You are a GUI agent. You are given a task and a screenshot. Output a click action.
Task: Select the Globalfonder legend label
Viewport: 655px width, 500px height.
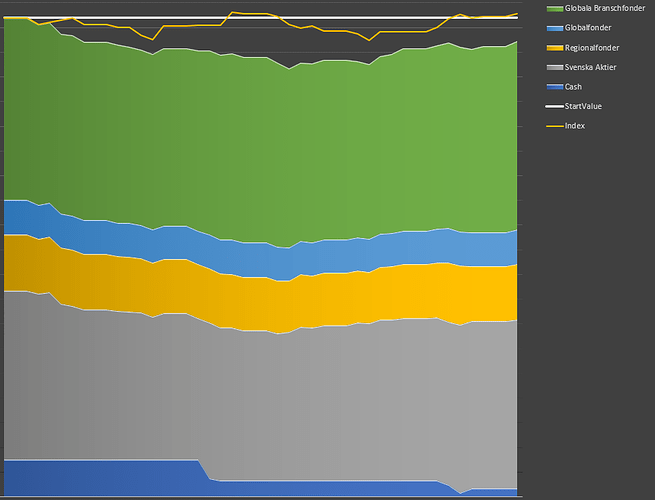pos(588,28)
